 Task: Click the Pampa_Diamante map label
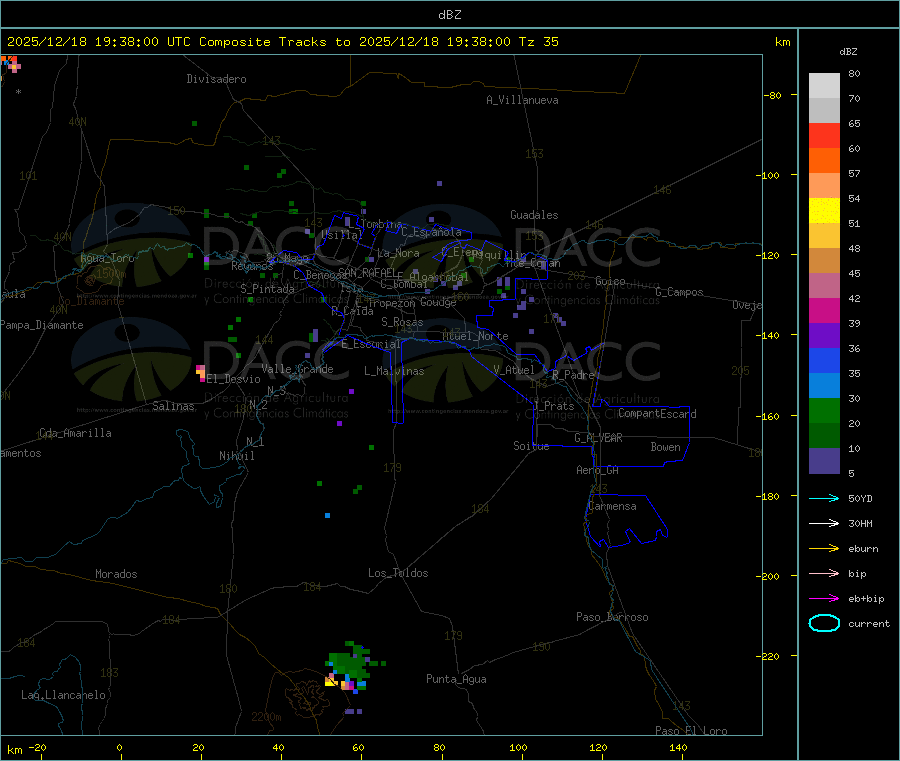pyautogui.click(x=42, y=325)
